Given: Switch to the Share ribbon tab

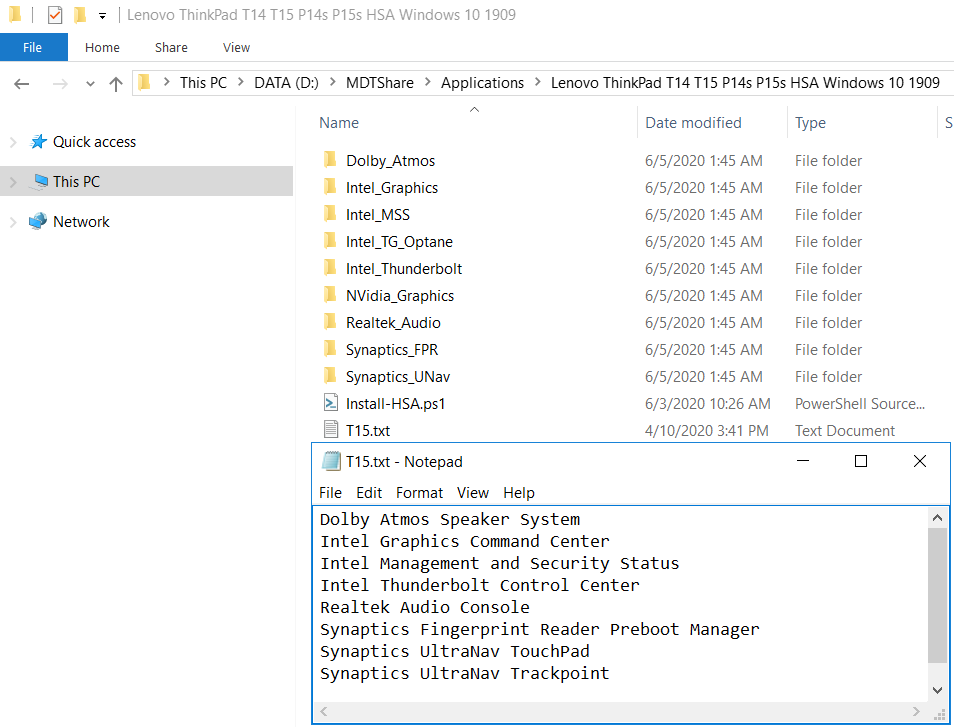Looking at the screenshot, I should point(171,47).
